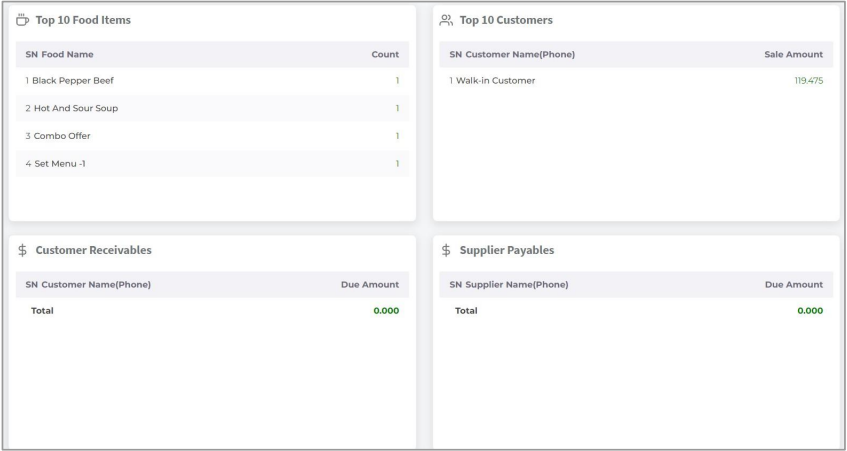
Task: Click the Total label in Customer Receivables
Action: click(x=42, y=311)
